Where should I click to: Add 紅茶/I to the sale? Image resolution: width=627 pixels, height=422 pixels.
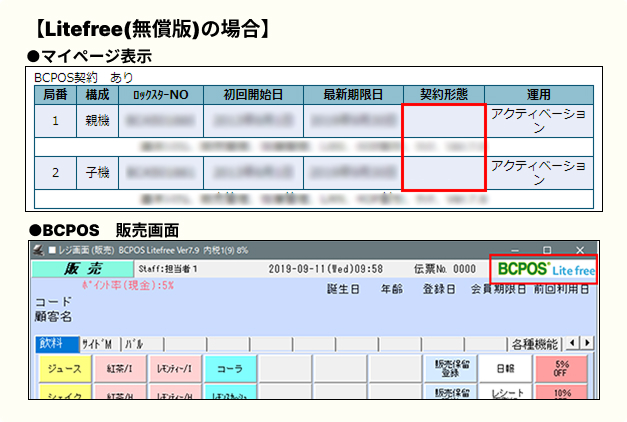[121, 369]
